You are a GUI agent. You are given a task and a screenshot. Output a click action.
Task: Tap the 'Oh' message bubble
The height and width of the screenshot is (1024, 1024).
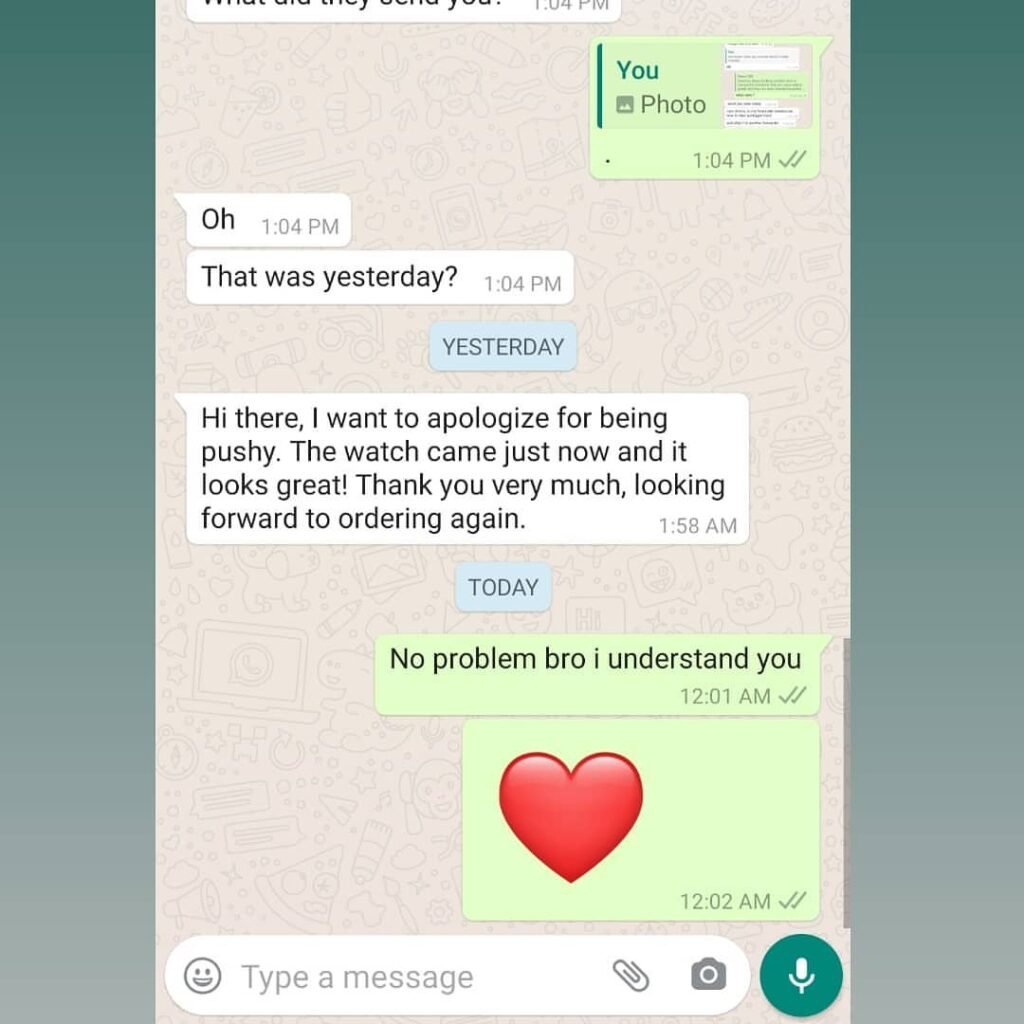pyautogui.click(x=268, y=220)
